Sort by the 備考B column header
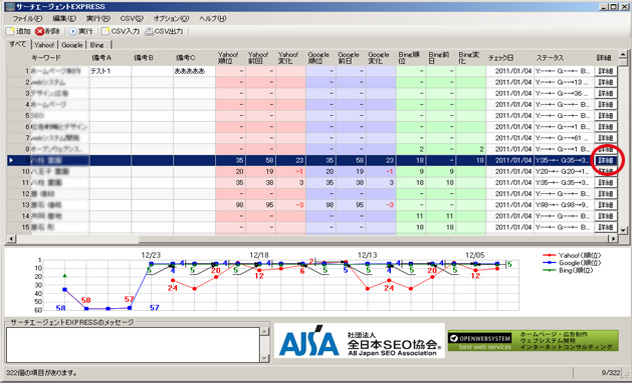The width and height of the screenshot is (632, 383). tap(152, 58)
